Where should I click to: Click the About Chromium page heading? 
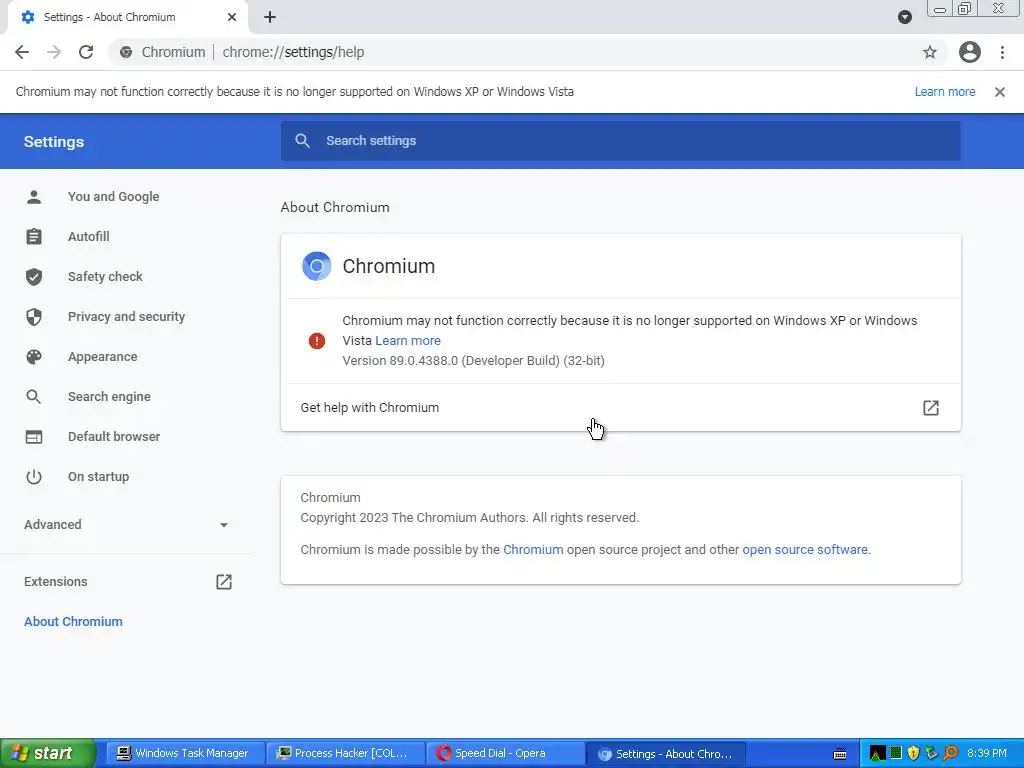[x=335, y=207]
